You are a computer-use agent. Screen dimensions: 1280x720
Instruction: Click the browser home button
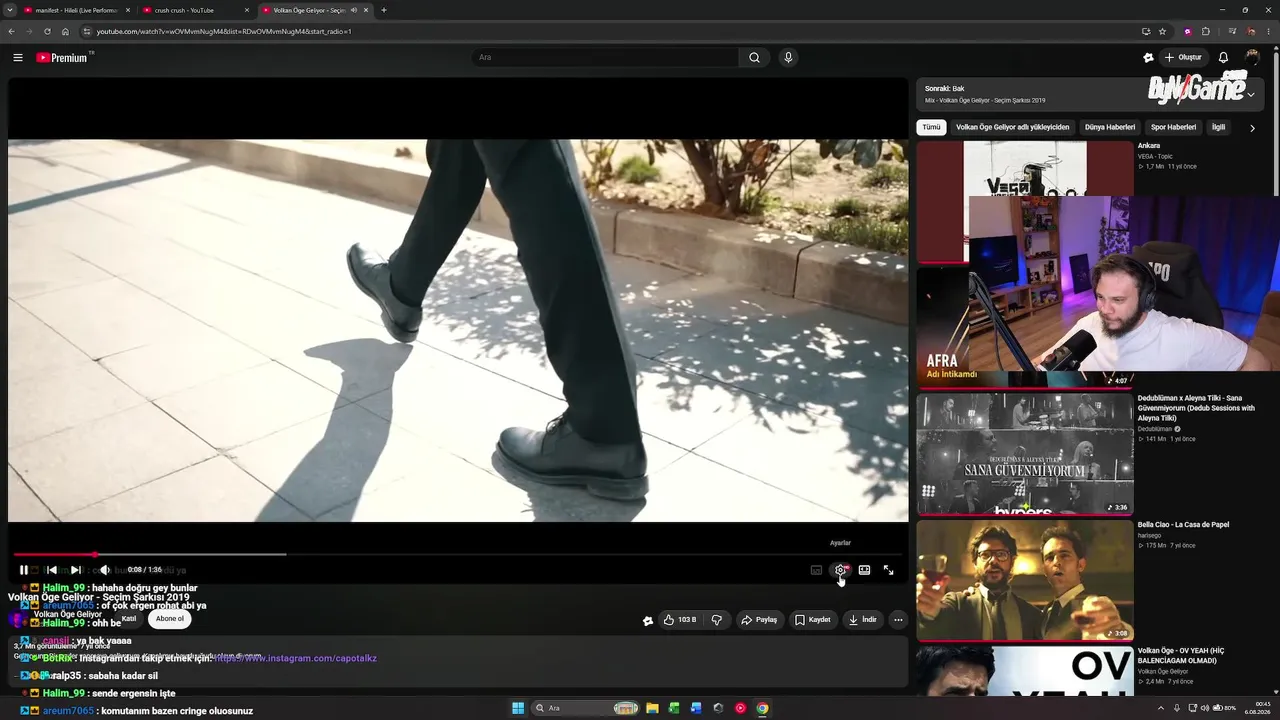[65, 31]
